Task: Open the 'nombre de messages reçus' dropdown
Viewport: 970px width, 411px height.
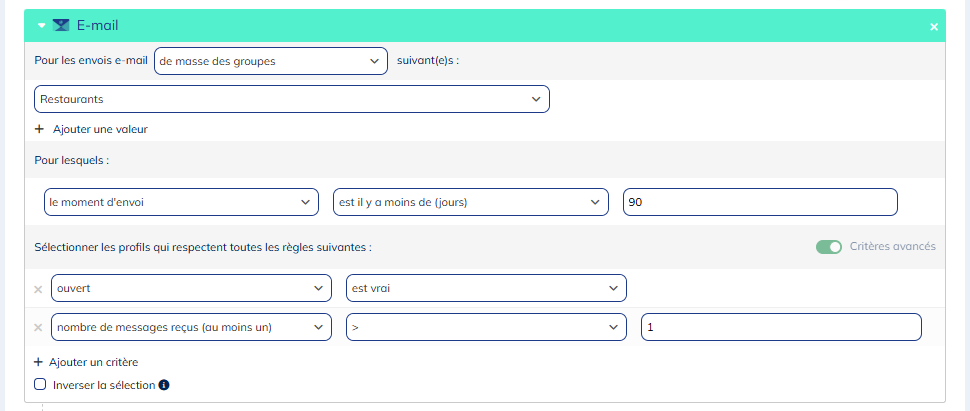Action: (190, 327)
